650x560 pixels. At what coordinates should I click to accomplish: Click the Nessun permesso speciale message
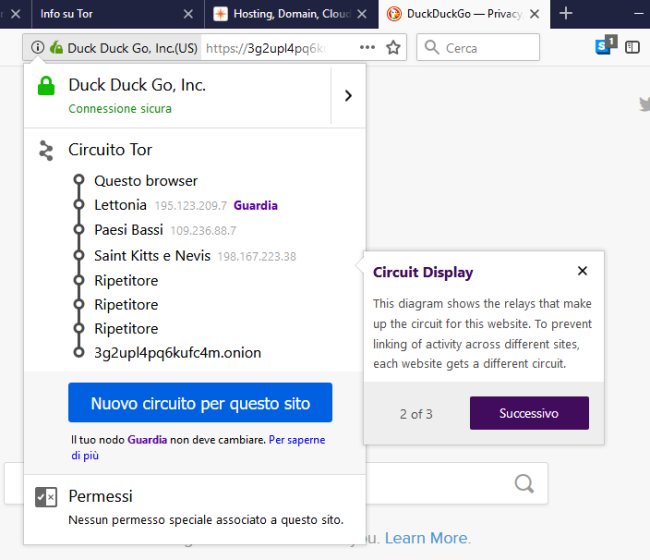click(206, 520)
